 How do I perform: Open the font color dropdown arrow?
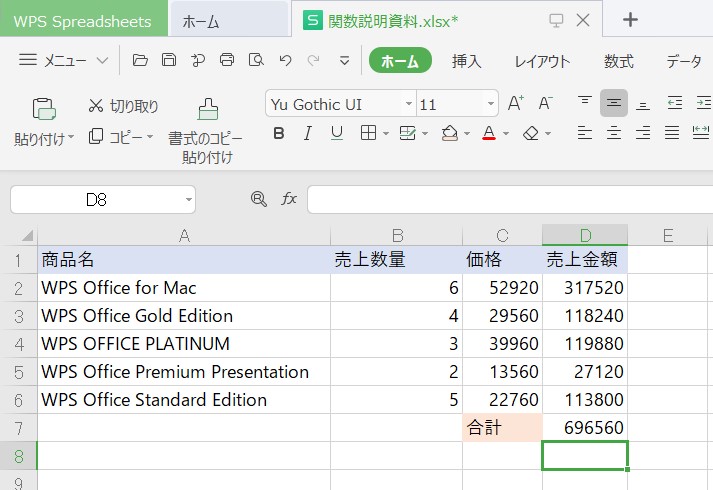(x=506, y=134)
